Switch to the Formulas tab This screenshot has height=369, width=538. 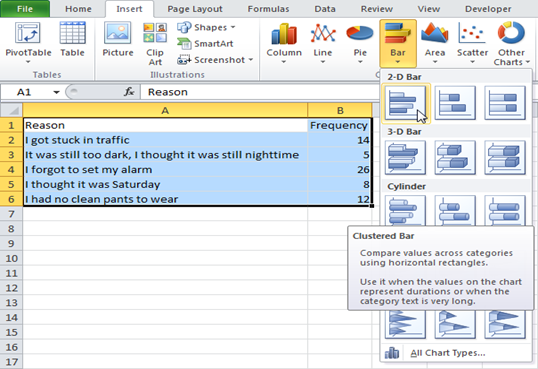click(x=268, y=9)
